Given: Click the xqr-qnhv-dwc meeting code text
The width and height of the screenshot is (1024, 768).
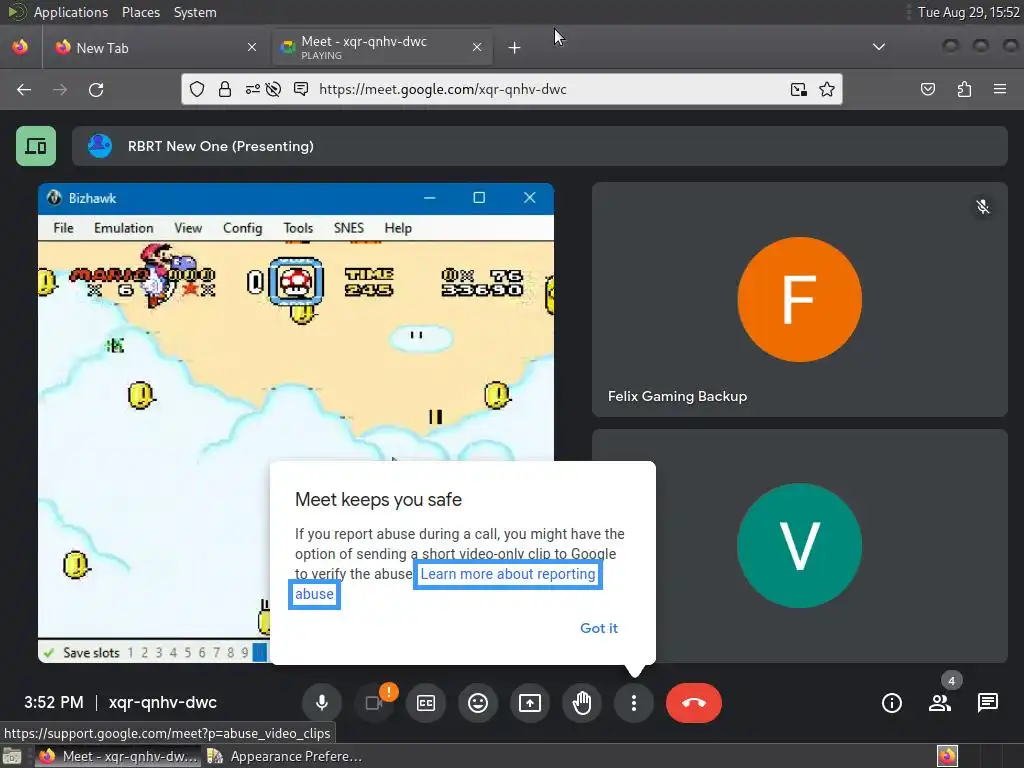Looking at the screenshot, I should (x=163, y=703).
